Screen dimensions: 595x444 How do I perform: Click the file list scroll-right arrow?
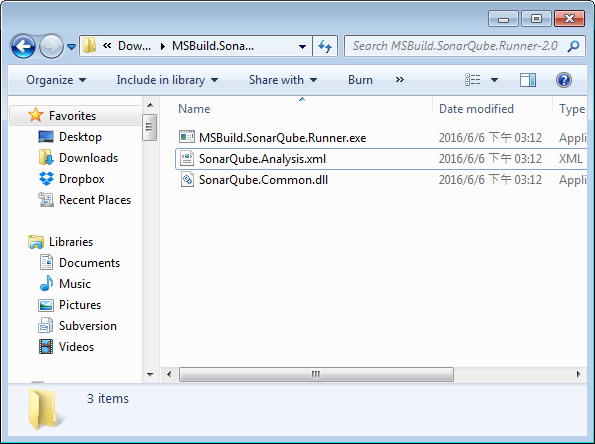578,375
